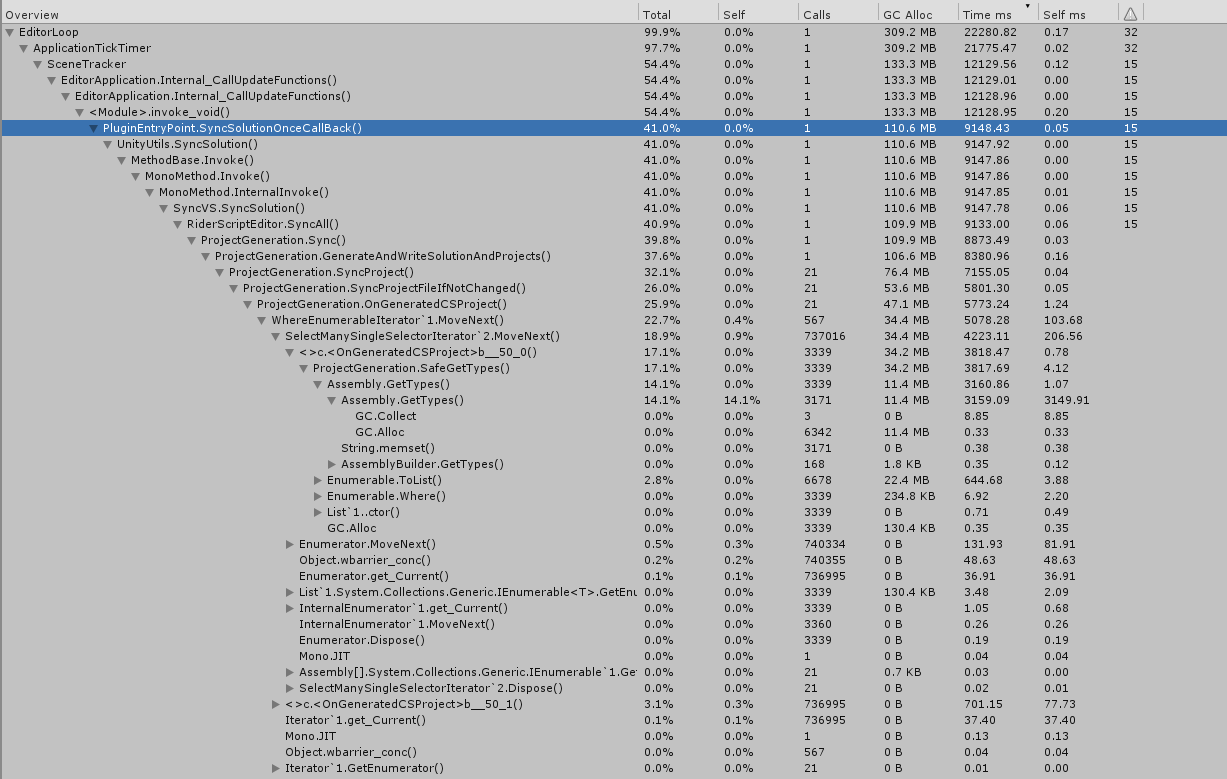Collapse the <Module>.invoke_void() node
The height and width of the screenshot is (779, 1227).
(x=80, y=112)
